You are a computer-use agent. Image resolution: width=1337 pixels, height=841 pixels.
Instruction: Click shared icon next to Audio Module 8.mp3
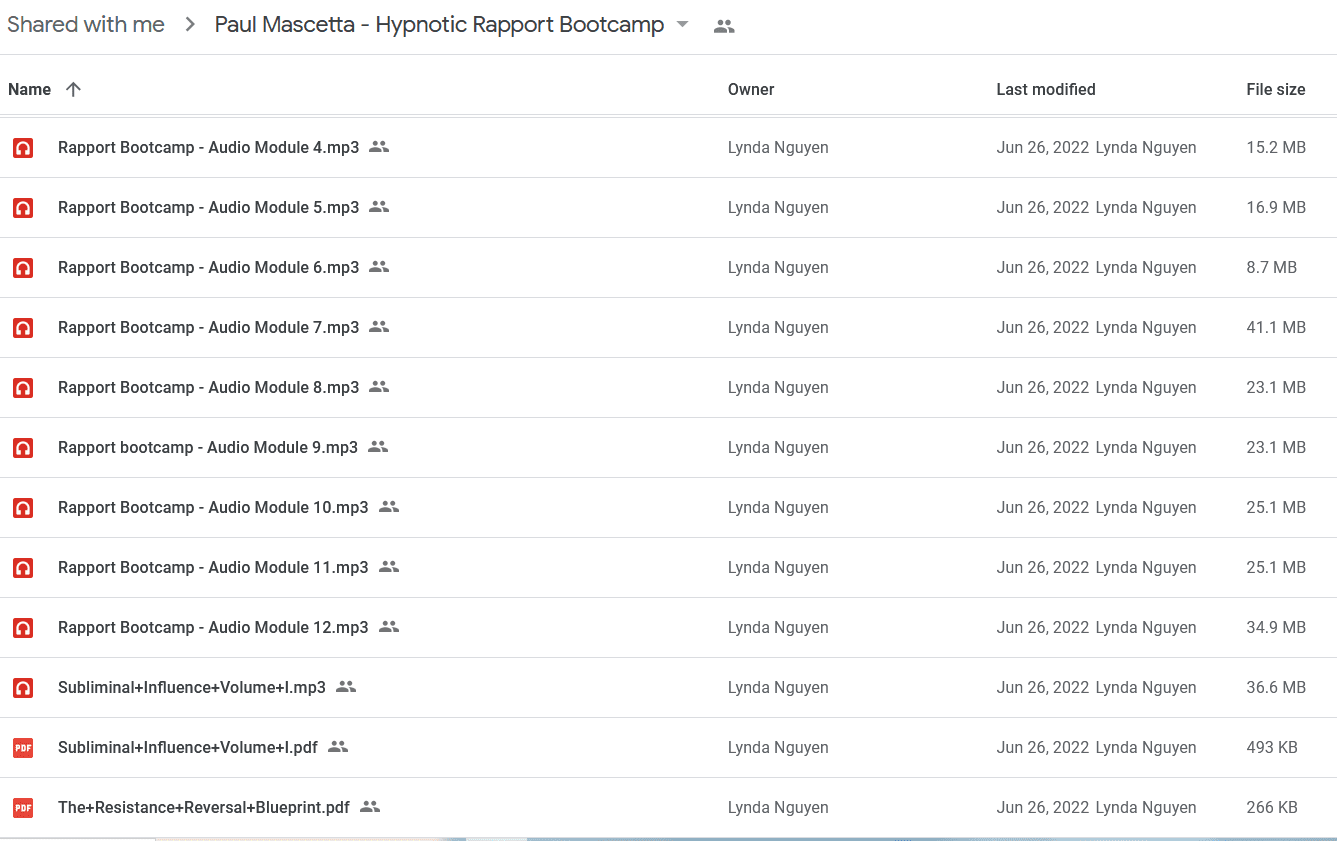click(x=379, y=386)
